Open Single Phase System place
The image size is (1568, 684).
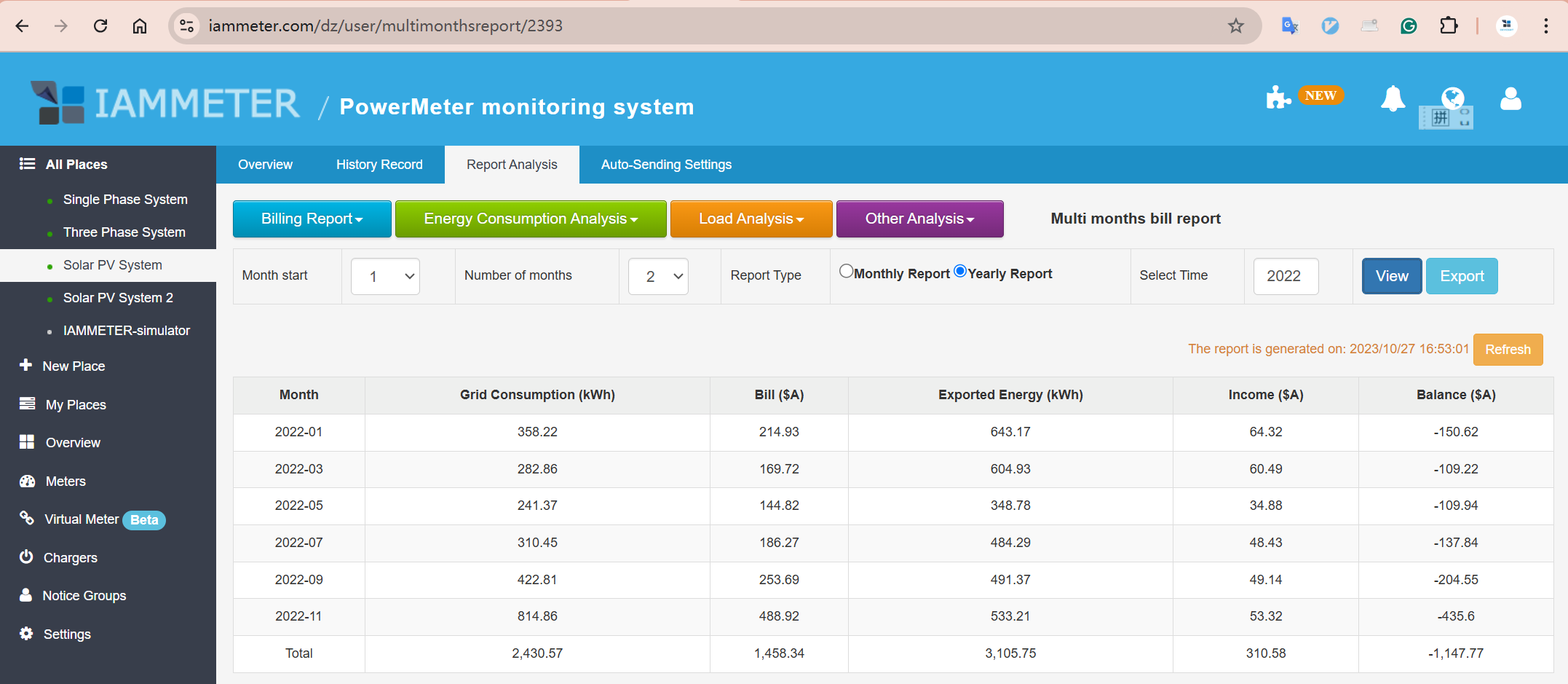(x=125, y=200)
